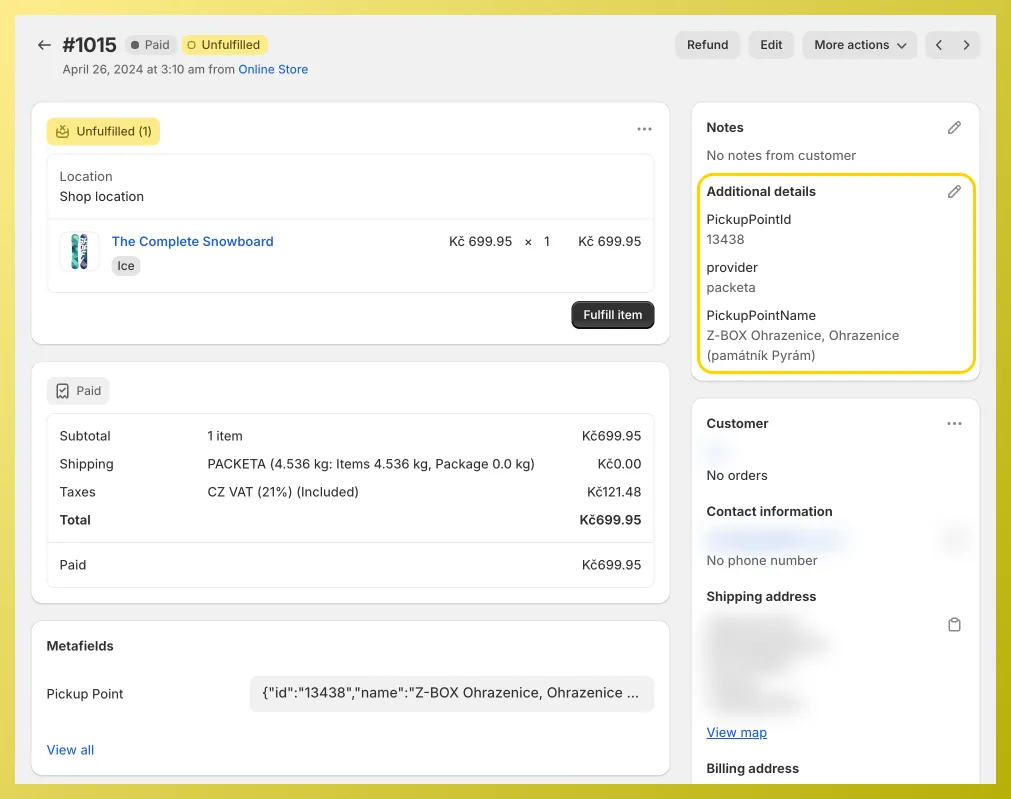Click the Contact information heading
Screen dimensions: 1011x799
[x=769, y=511]
